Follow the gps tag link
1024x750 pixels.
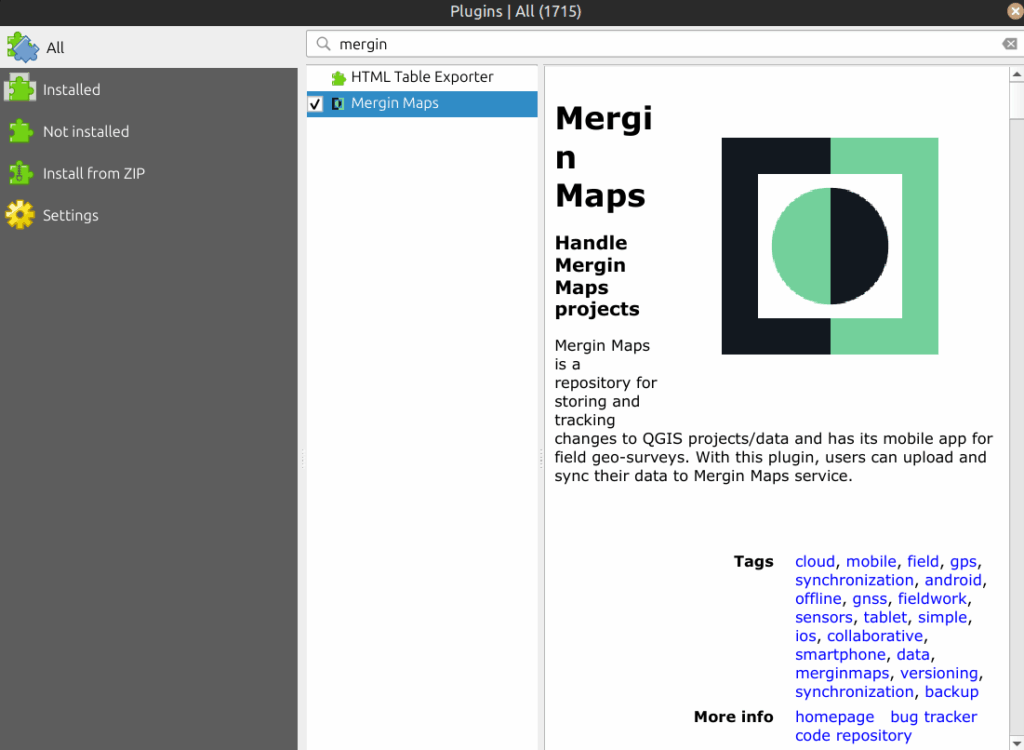(963, 562)
